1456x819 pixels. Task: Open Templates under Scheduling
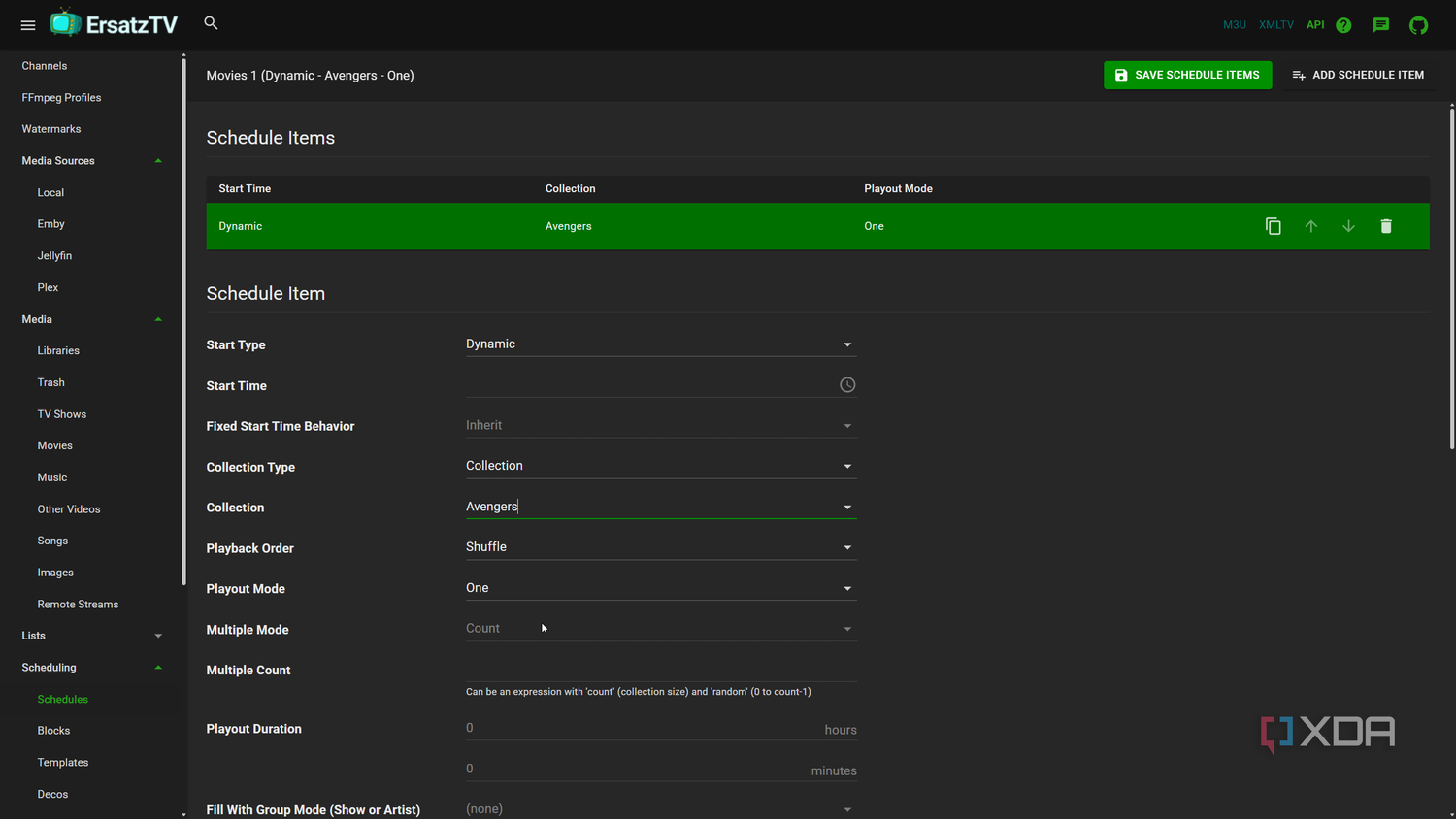(x=63, y=763)
